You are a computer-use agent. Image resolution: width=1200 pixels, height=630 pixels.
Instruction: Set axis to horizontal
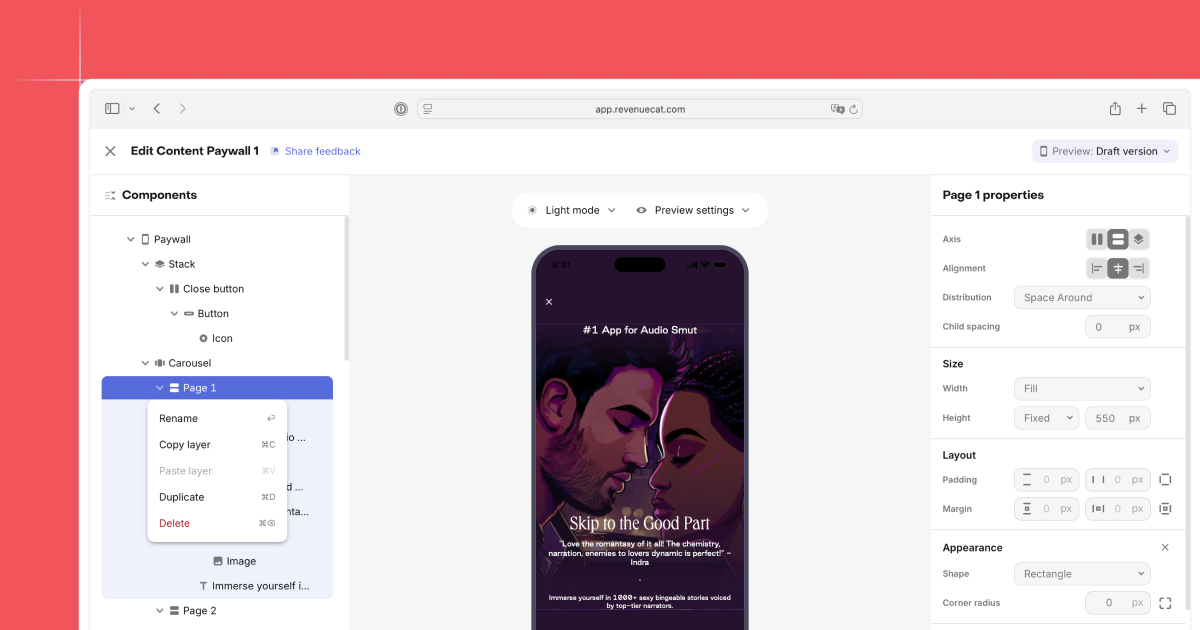click(1097, 239)
